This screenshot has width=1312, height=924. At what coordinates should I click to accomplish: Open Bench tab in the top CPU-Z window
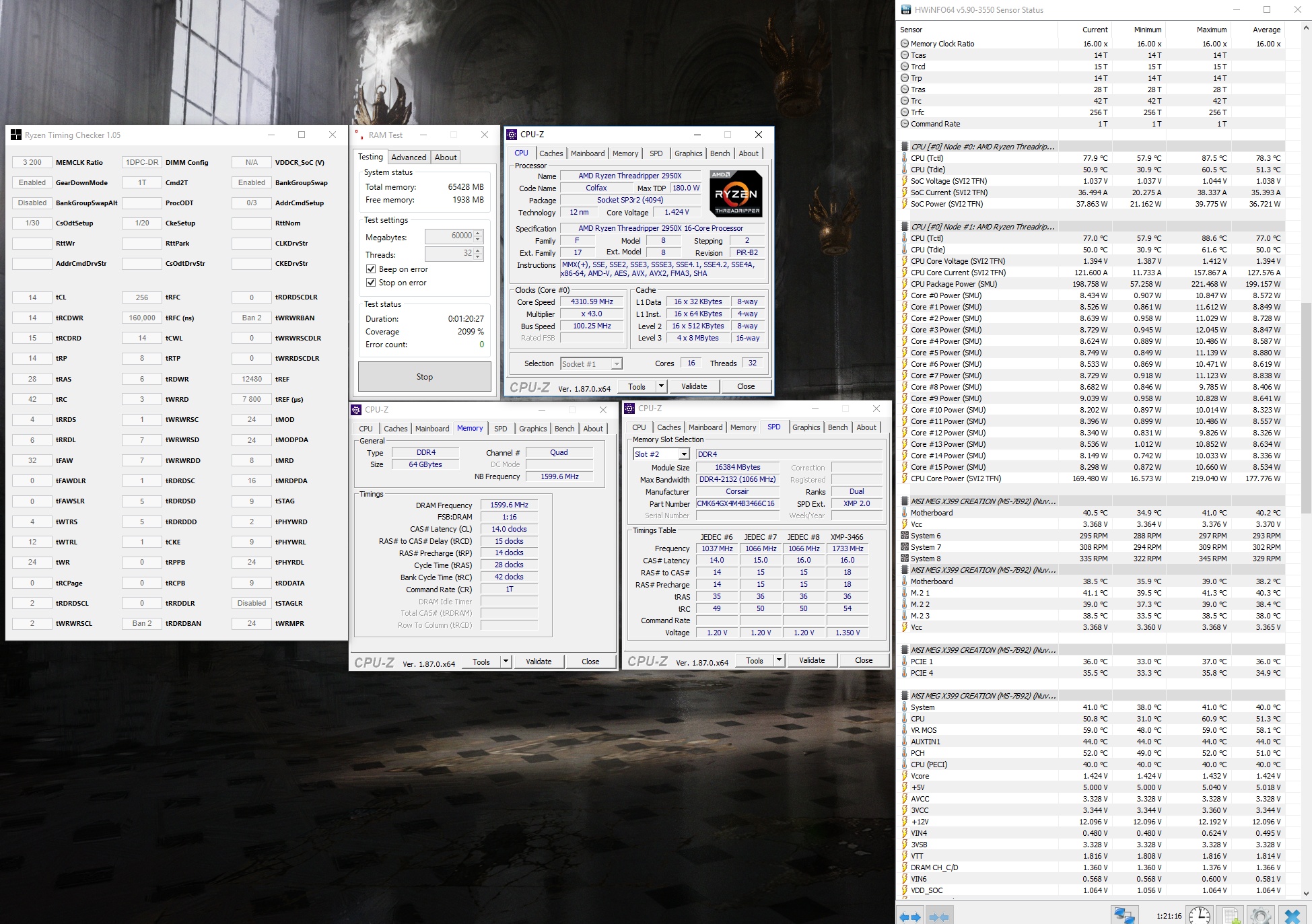(x=720, y=153)
